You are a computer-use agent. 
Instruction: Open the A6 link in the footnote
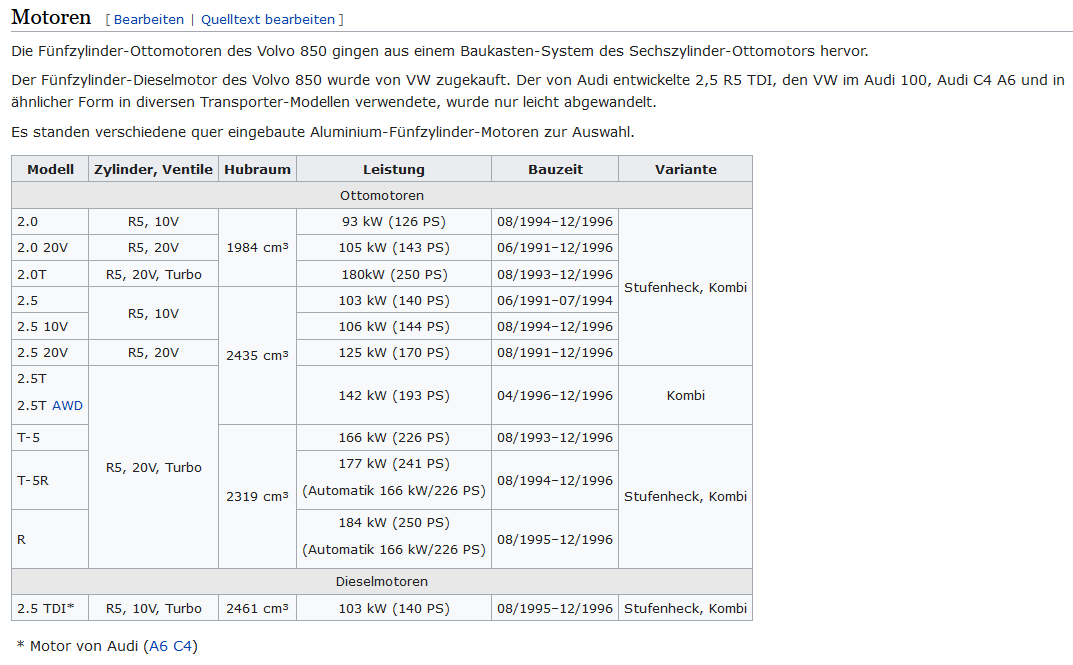click(159, 646)
